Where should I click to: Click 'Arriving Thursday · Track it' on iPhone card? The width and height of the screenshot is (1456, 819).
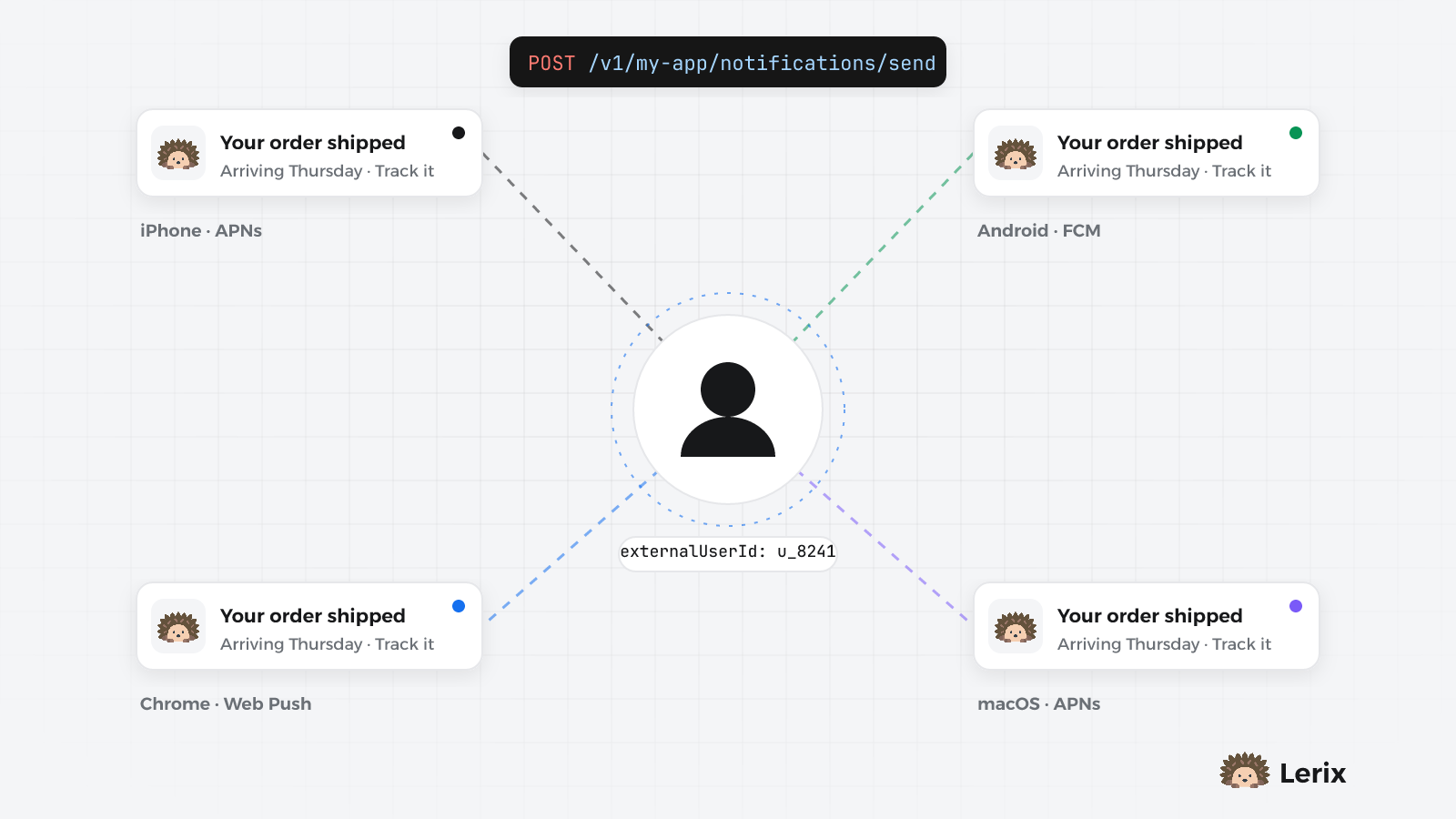328,171
